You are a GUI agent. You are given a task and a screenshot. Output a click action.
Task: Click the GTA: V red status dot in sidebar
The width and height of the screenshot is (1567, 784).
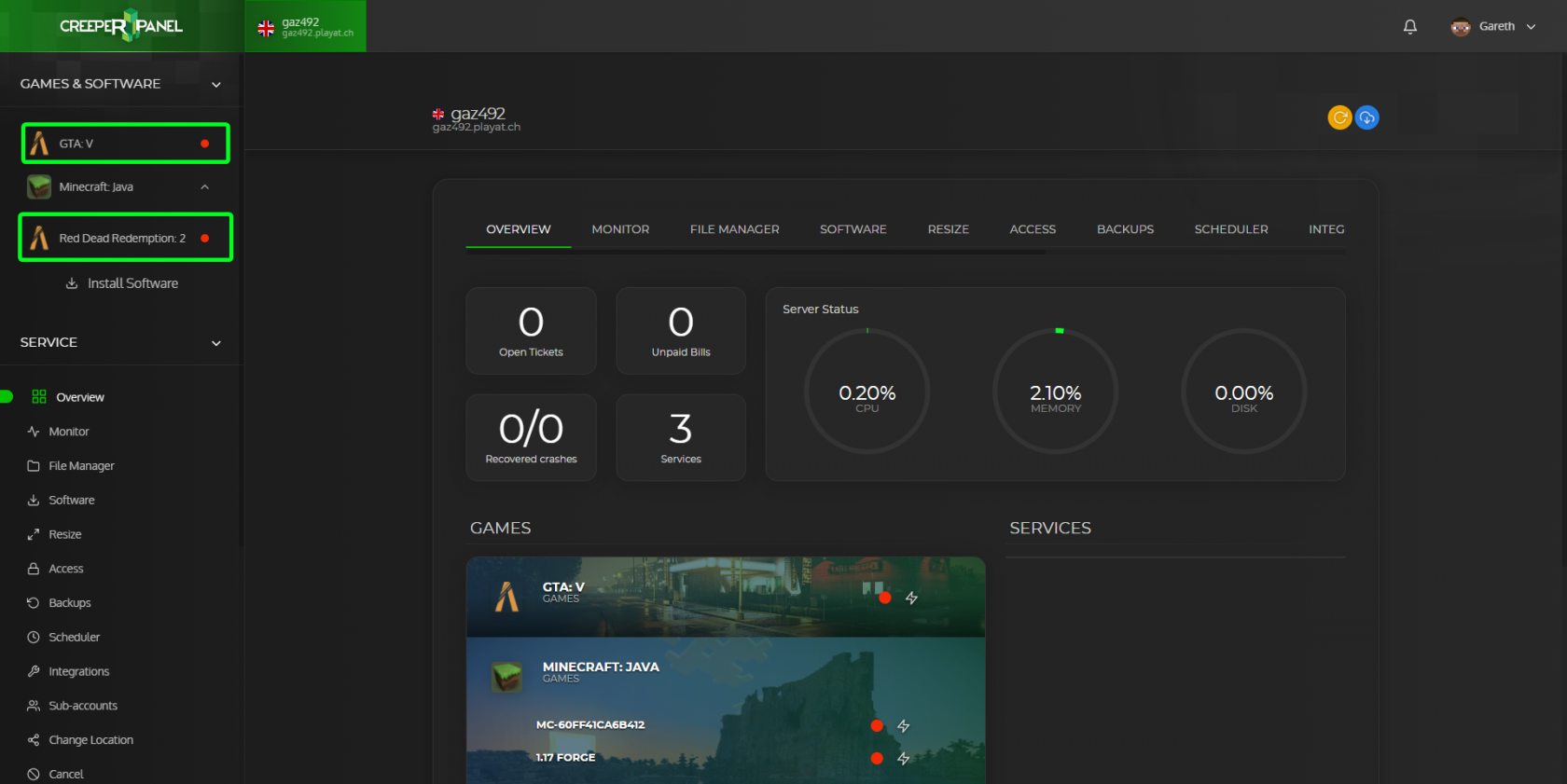[204, 144]
